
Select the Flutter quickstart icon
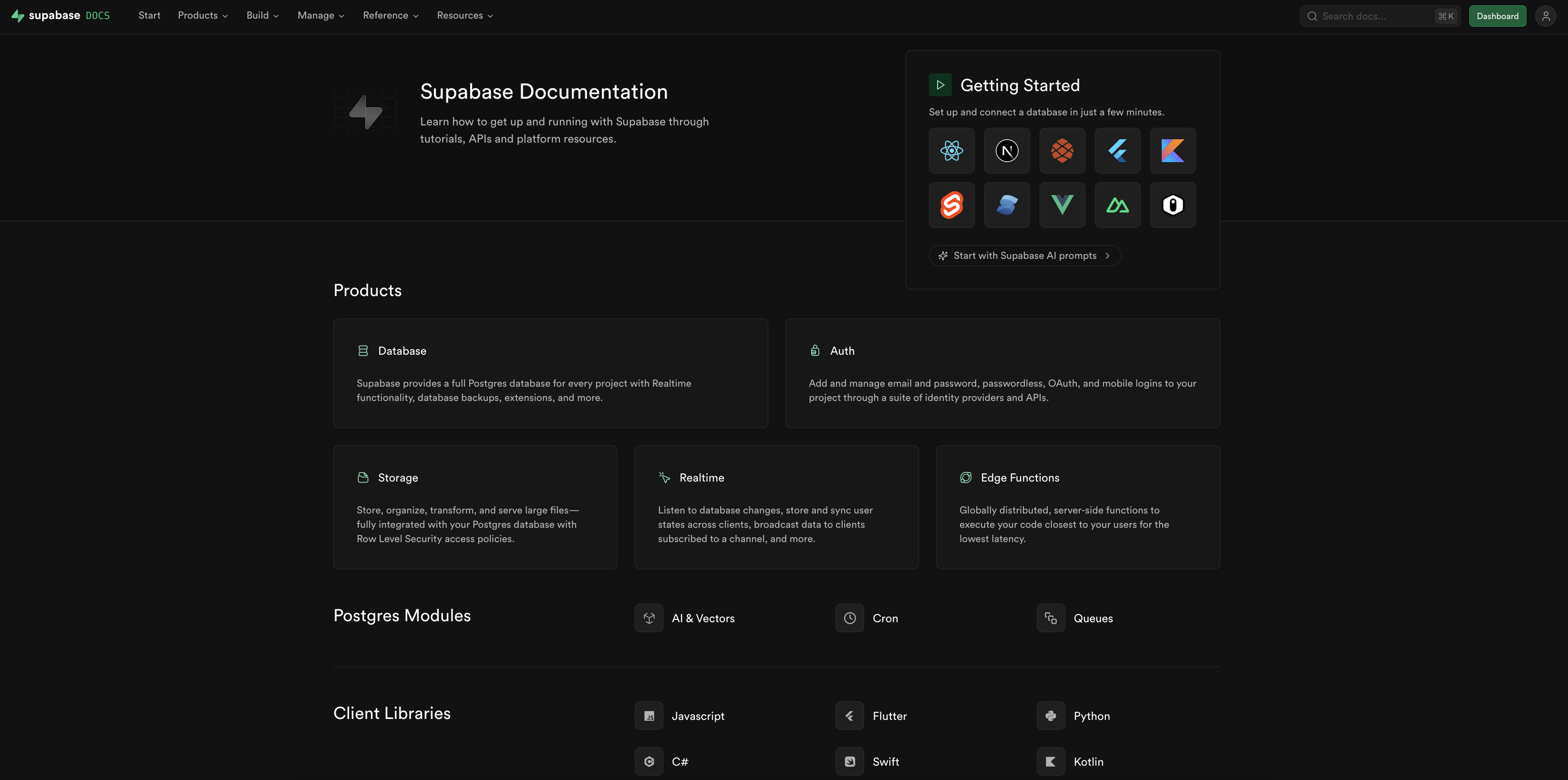(1117, 151)
